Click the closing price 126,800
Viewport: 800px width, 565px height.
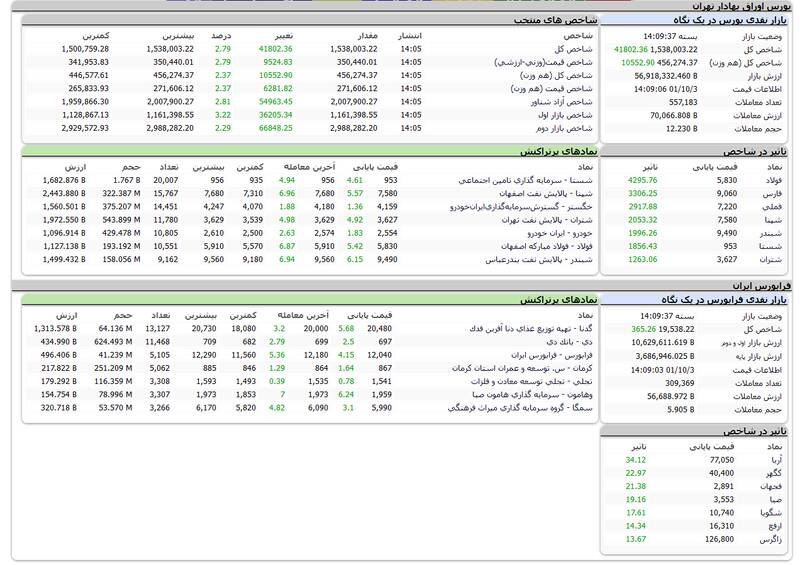pyautogui.click(x=719, y=539)
